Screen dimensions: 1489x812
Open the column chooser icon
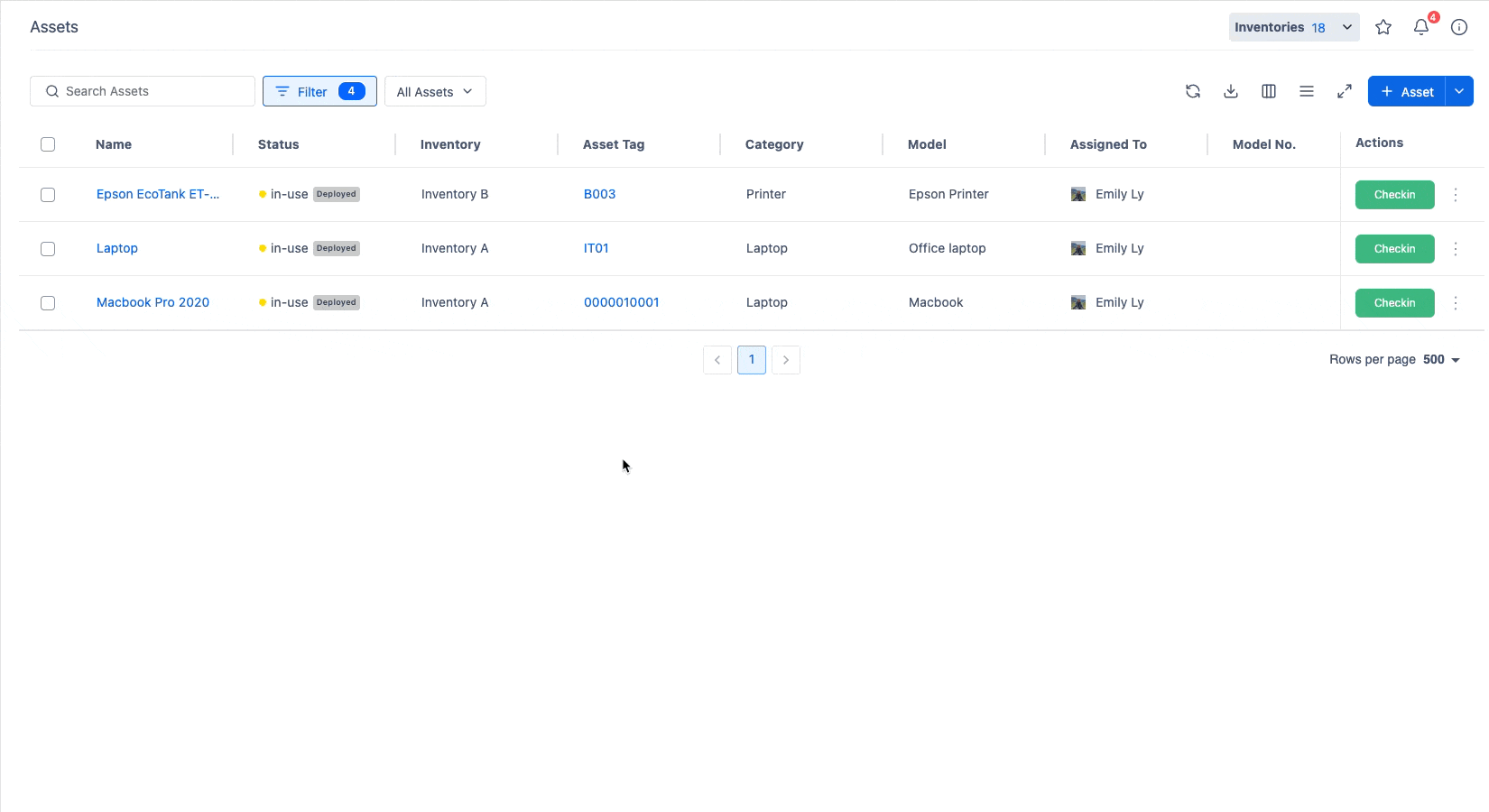click(x=1268, y=91)
